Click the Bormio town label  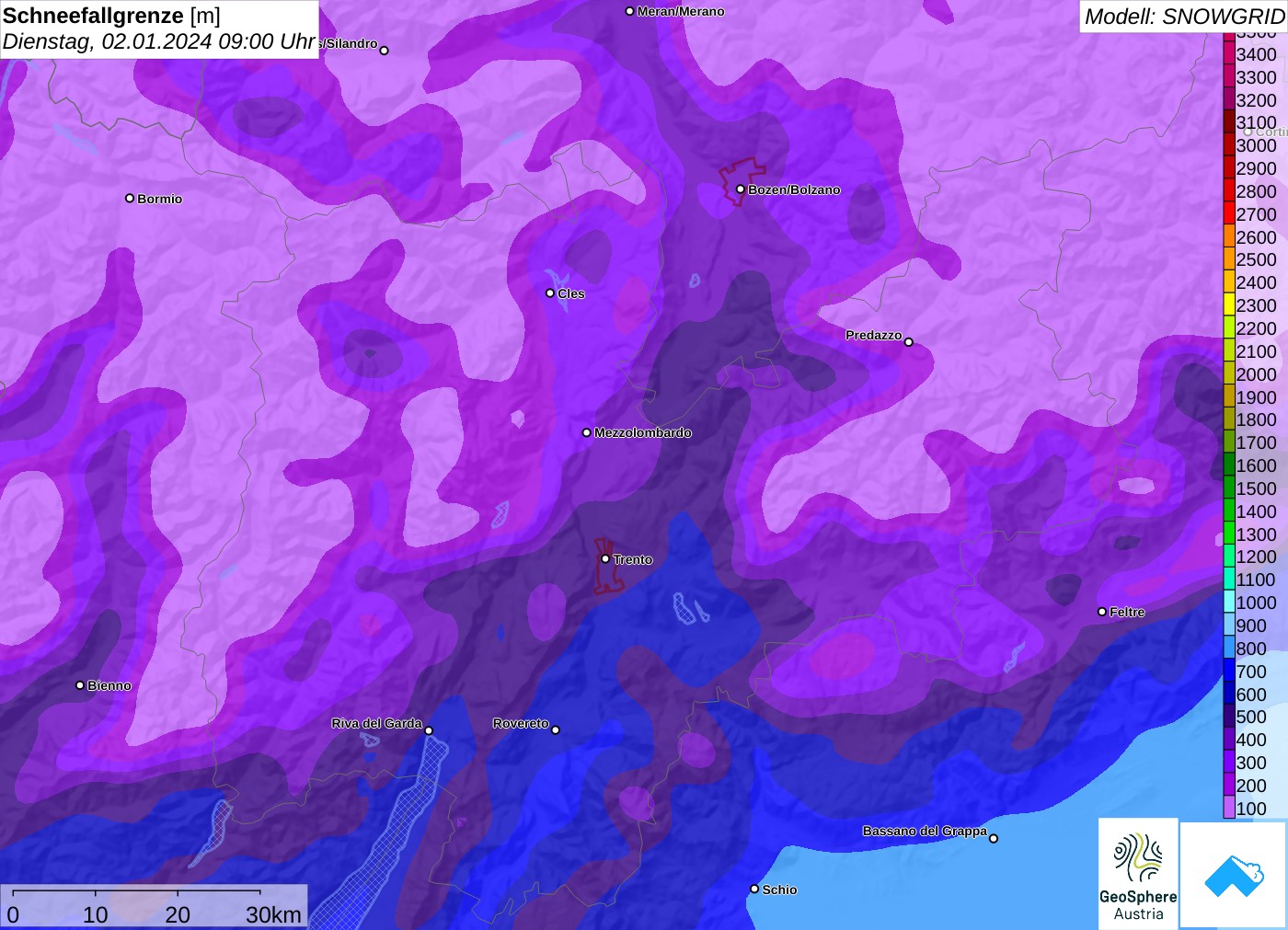point(160,199)
